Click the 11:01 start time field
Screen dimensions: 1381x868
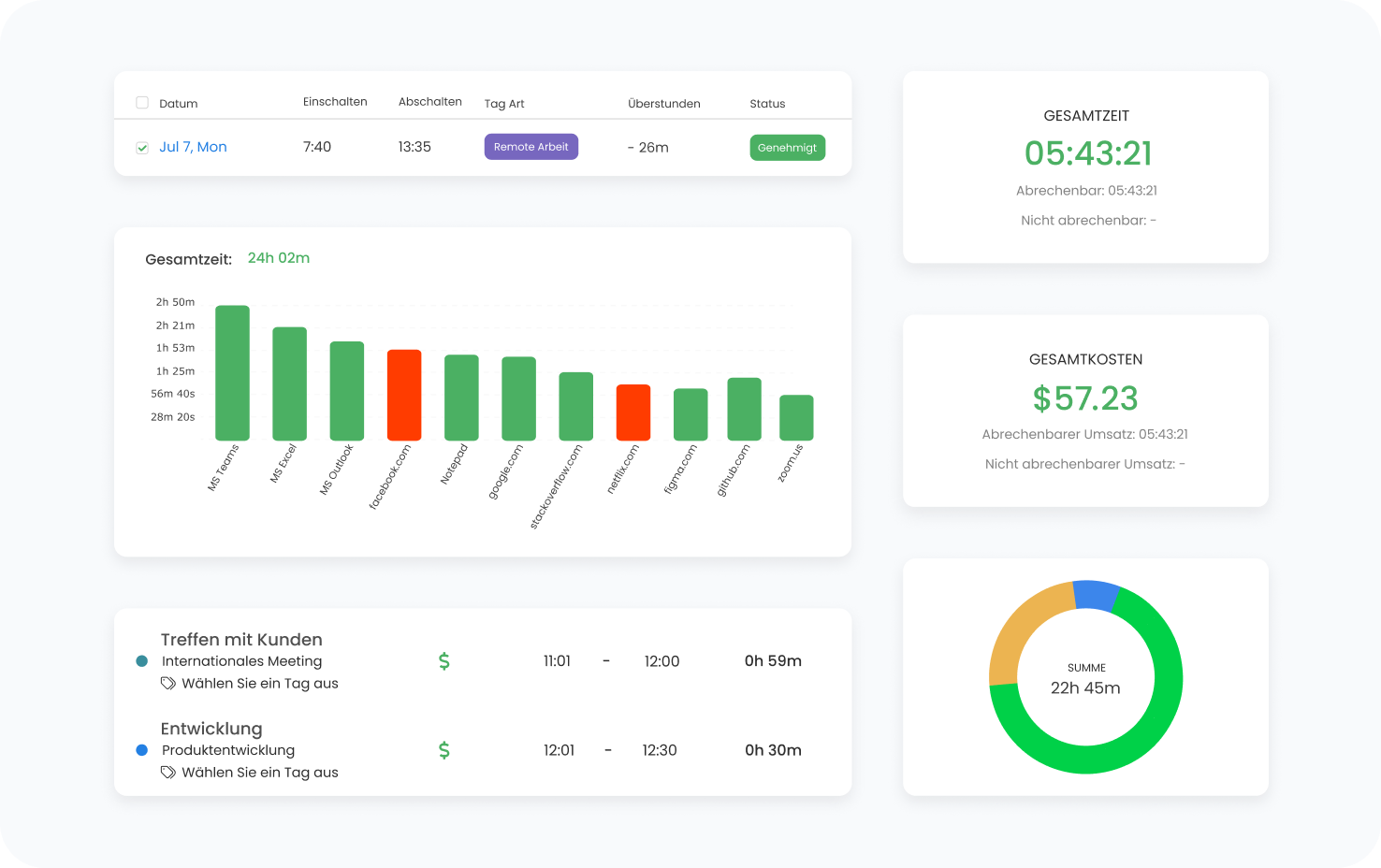(x=557, y=661)
